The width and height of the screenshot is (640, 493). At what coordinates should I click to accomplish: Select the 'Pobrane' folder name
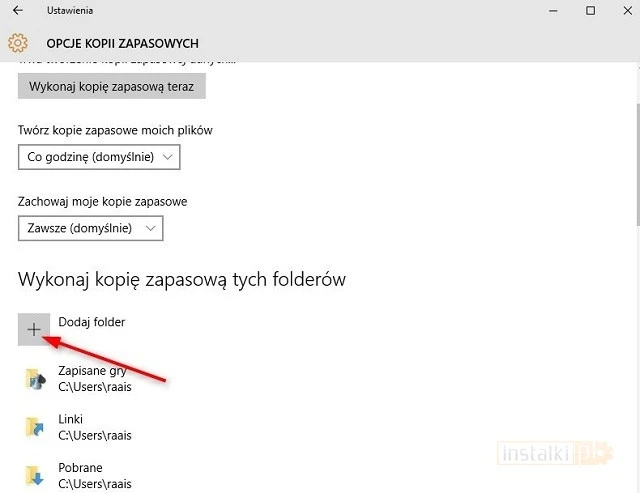coord(80,467)
